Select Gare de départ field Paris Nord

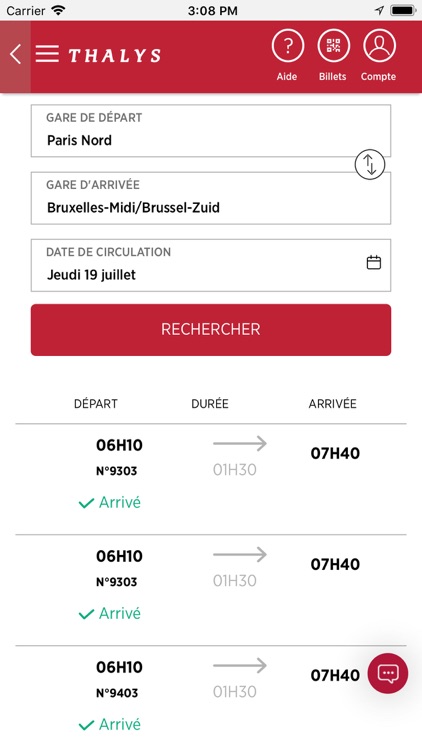(211, 131)
